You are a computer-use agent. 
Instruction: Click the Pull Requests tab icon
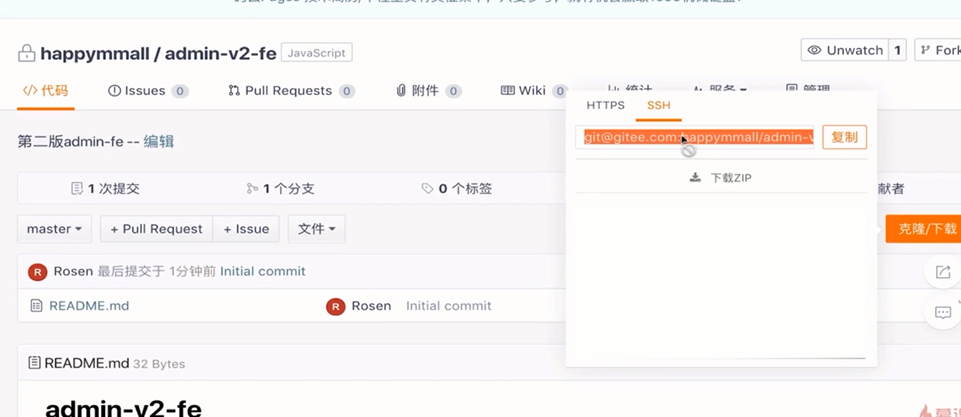(x=234, y=91)
